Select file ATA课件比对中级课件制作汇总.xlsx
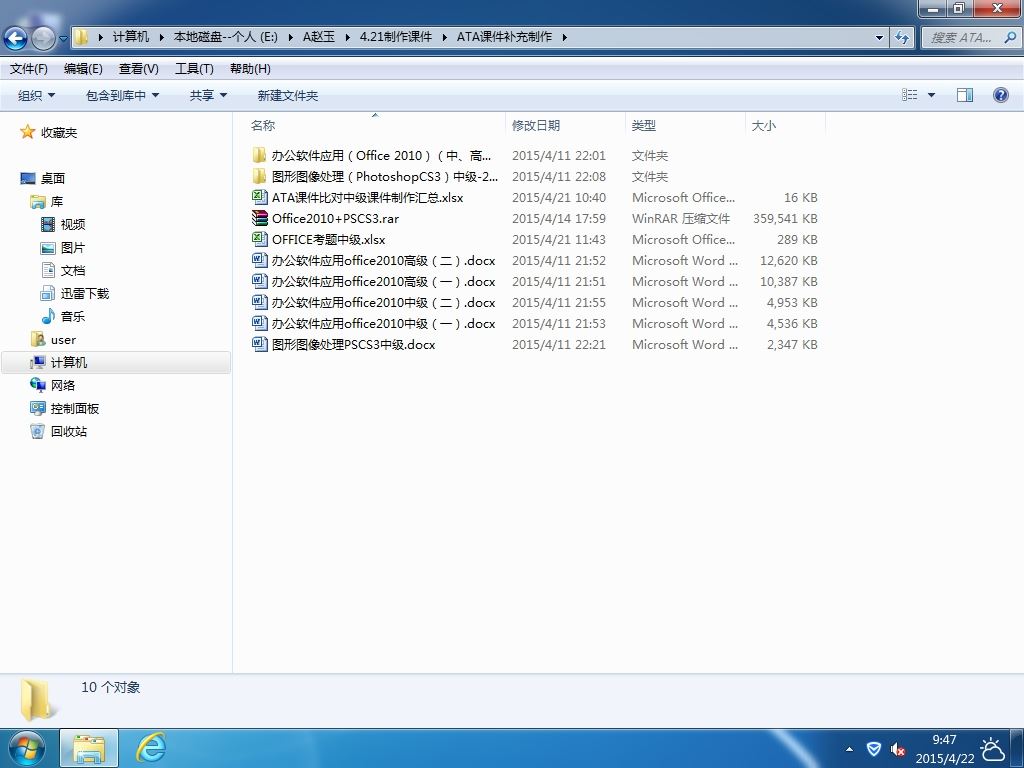Screen dimensions: 1024x768 click(367, 197)
